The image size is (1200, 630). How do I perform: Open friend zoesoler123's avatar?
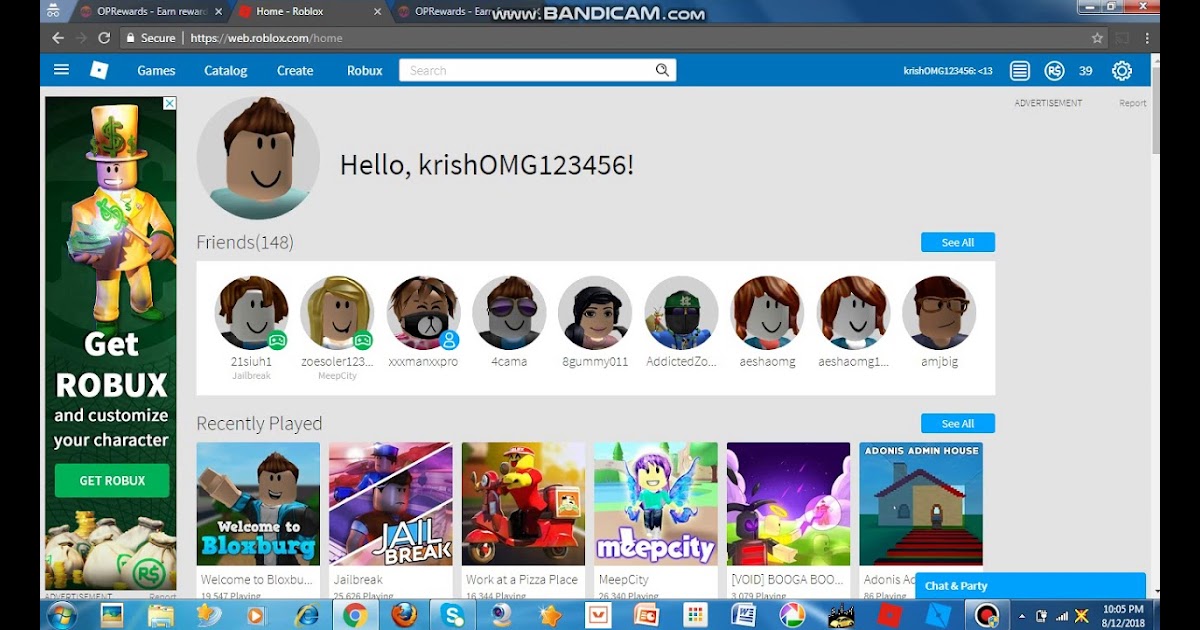(x=337, y=313)
